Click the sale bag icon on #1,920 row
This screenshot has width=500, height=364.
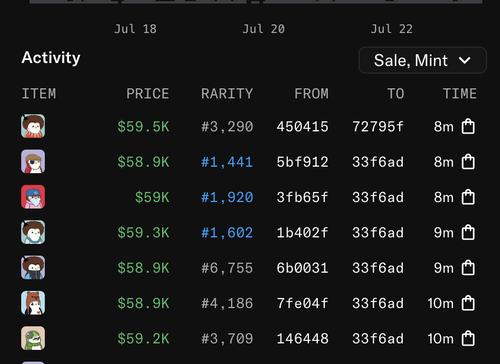(468, 197)
